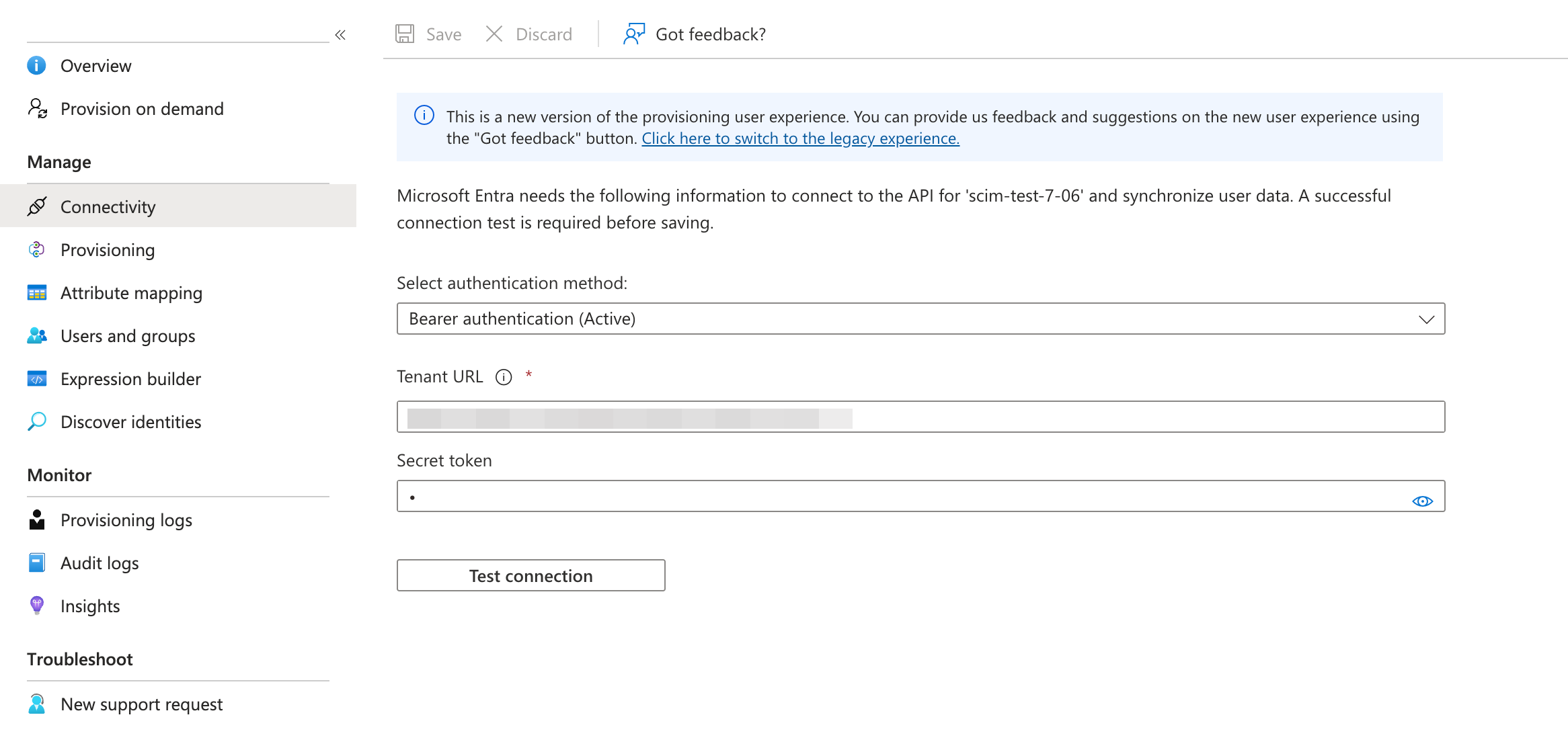Viewport: 1568px width, 750px height.
Task: Focus the Tenant URL input field
Action: (x=920, y=417)
